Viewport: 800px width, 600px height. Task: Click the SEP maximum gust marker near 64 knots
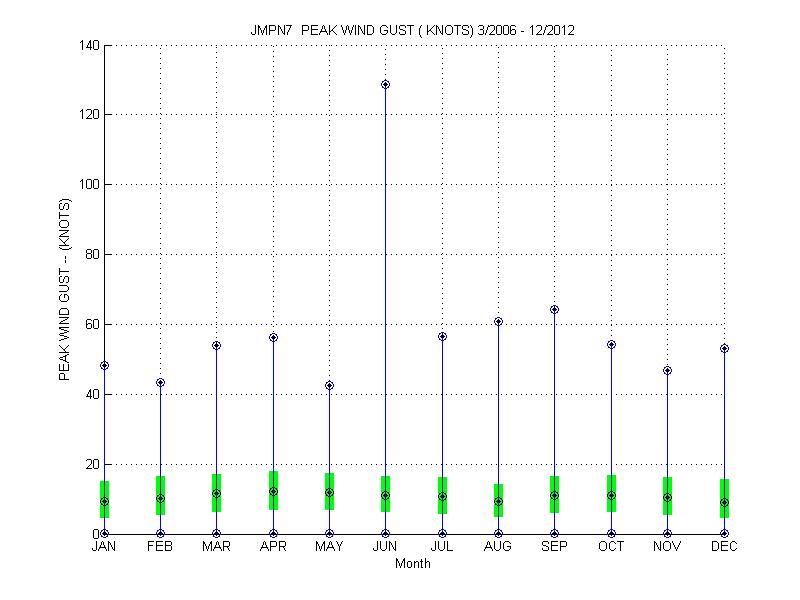555,310
